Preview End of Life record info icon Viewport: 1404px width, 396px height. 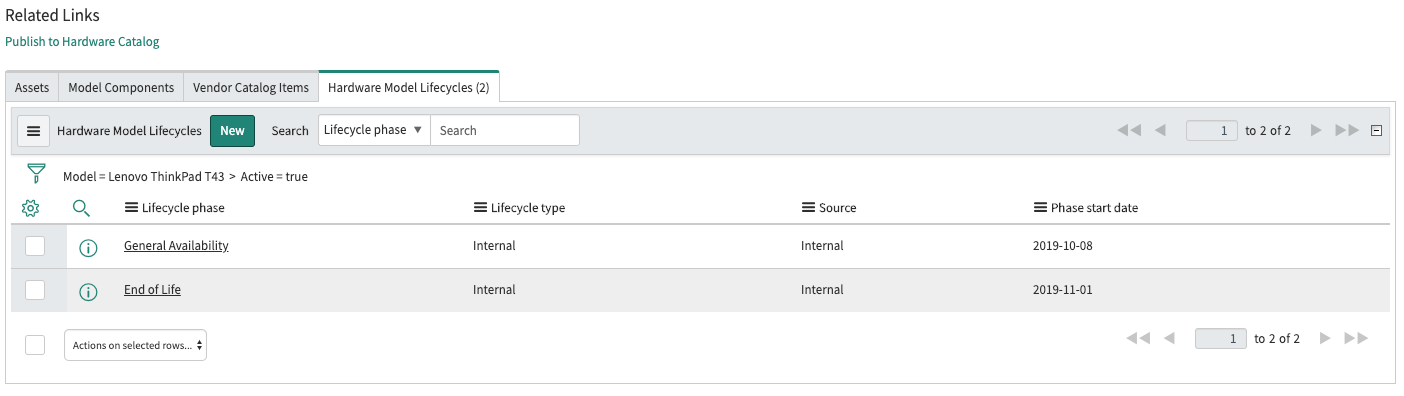click(88, 292)
